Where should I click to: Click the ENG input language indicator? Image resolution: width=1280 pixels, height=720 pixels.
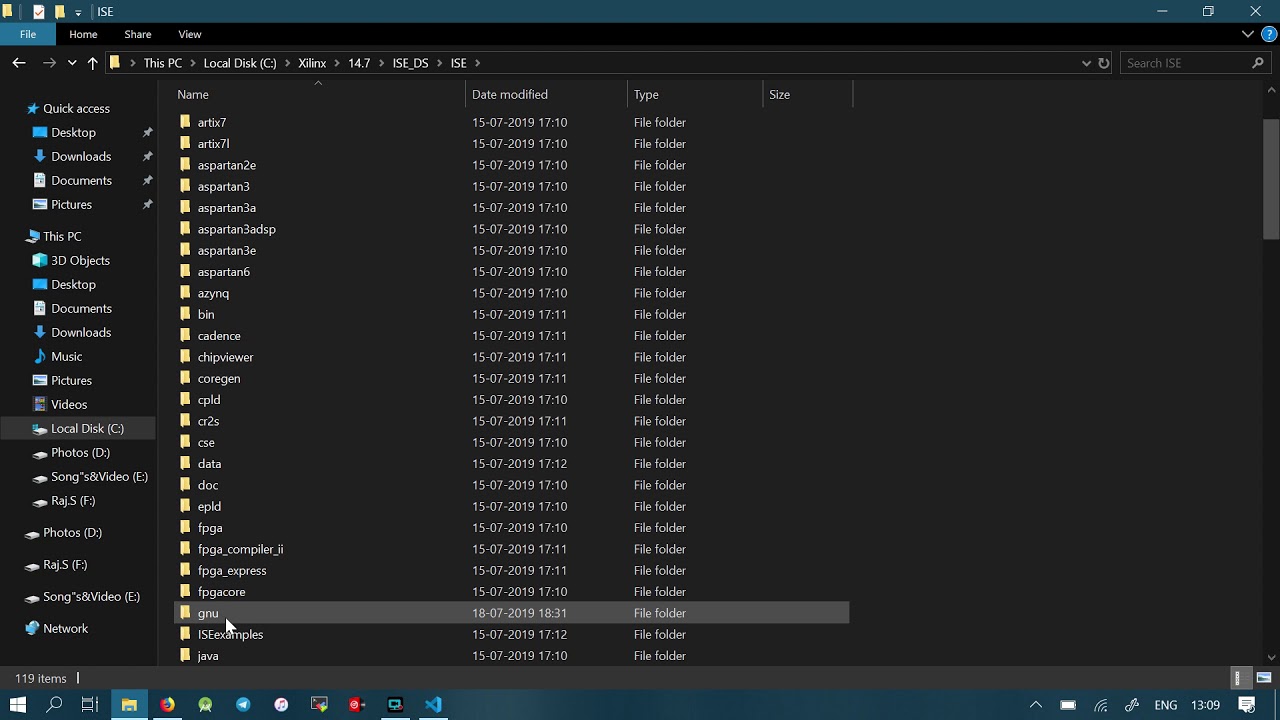click(1166, 705)
